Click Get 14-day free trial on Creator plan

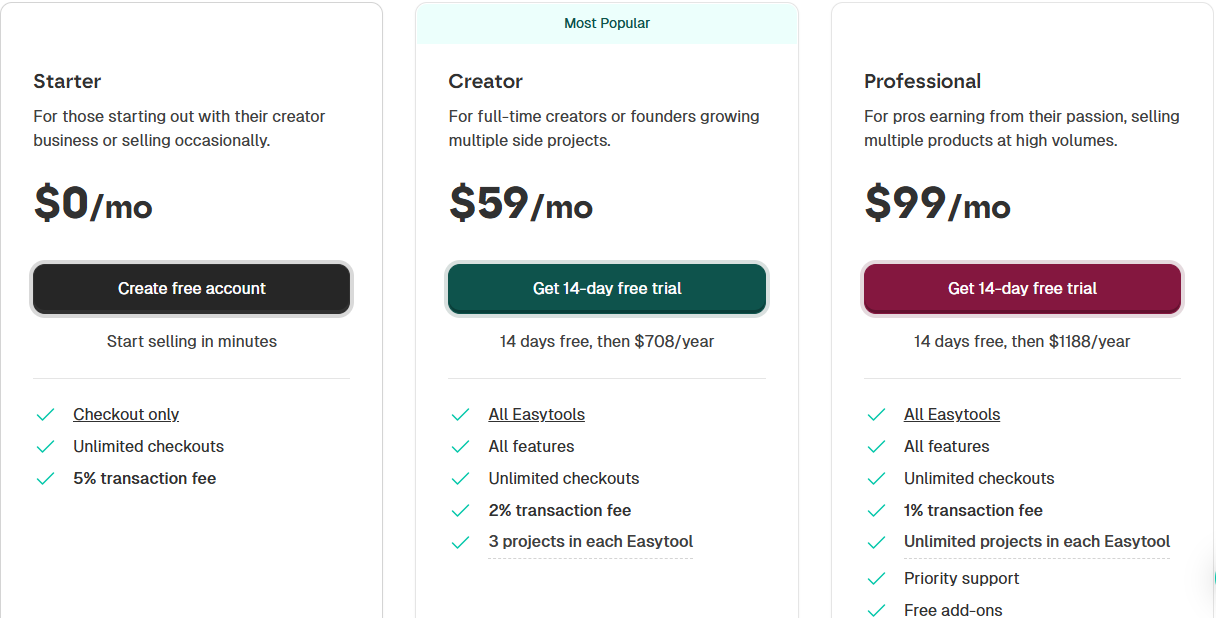606,288
